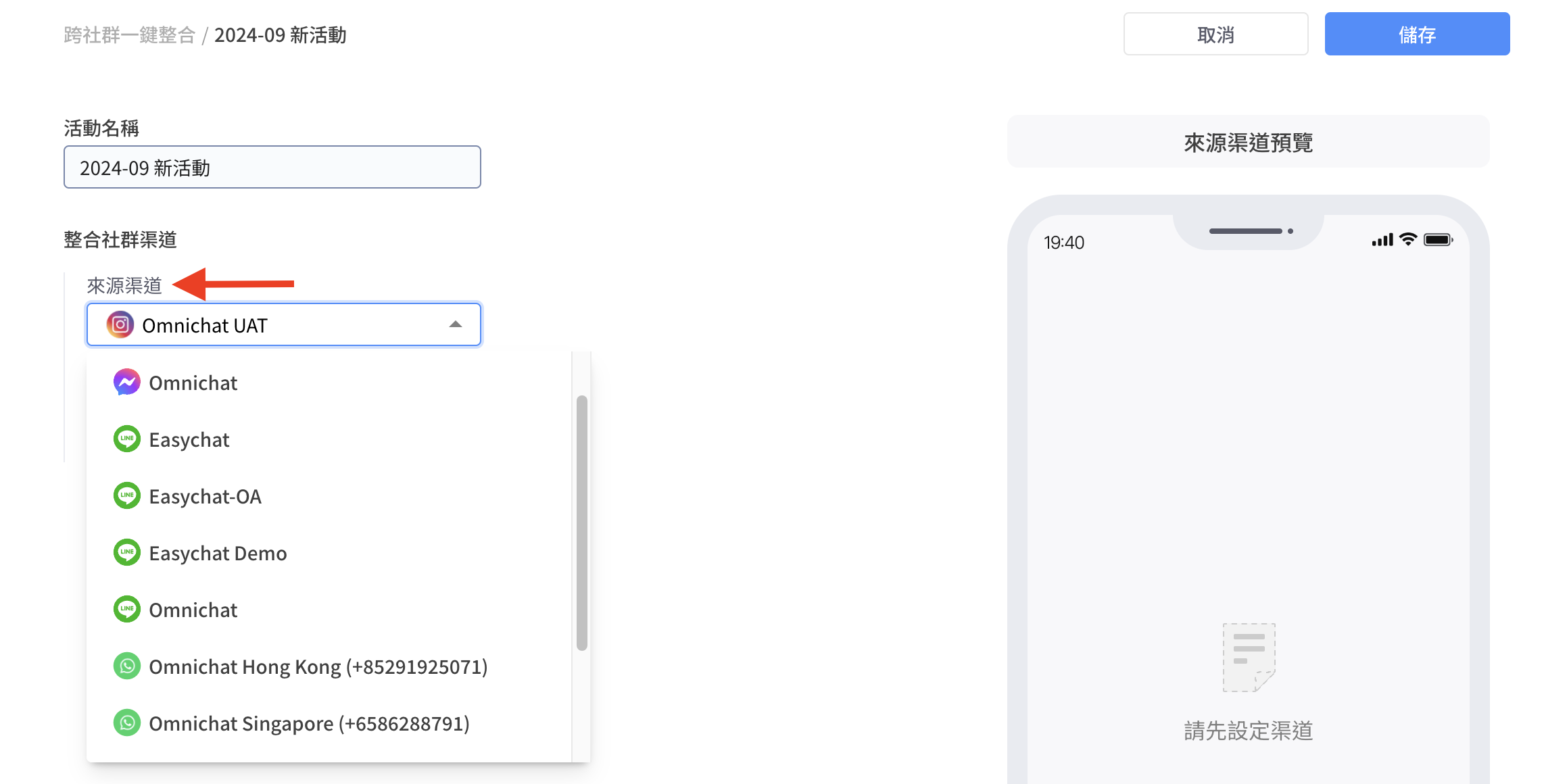Focus the 活動名稱 campaign name input field
The image size is (1544, 784).
[272, 168]
